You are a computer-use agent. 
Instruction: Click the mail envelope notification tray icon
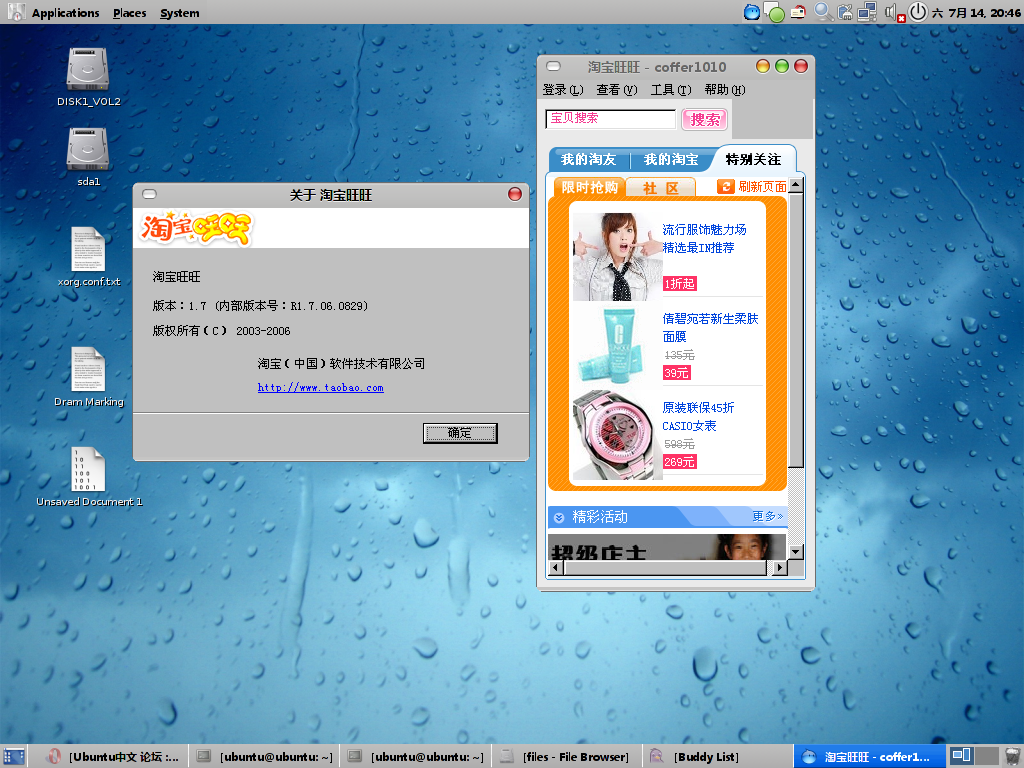[798, 12]
